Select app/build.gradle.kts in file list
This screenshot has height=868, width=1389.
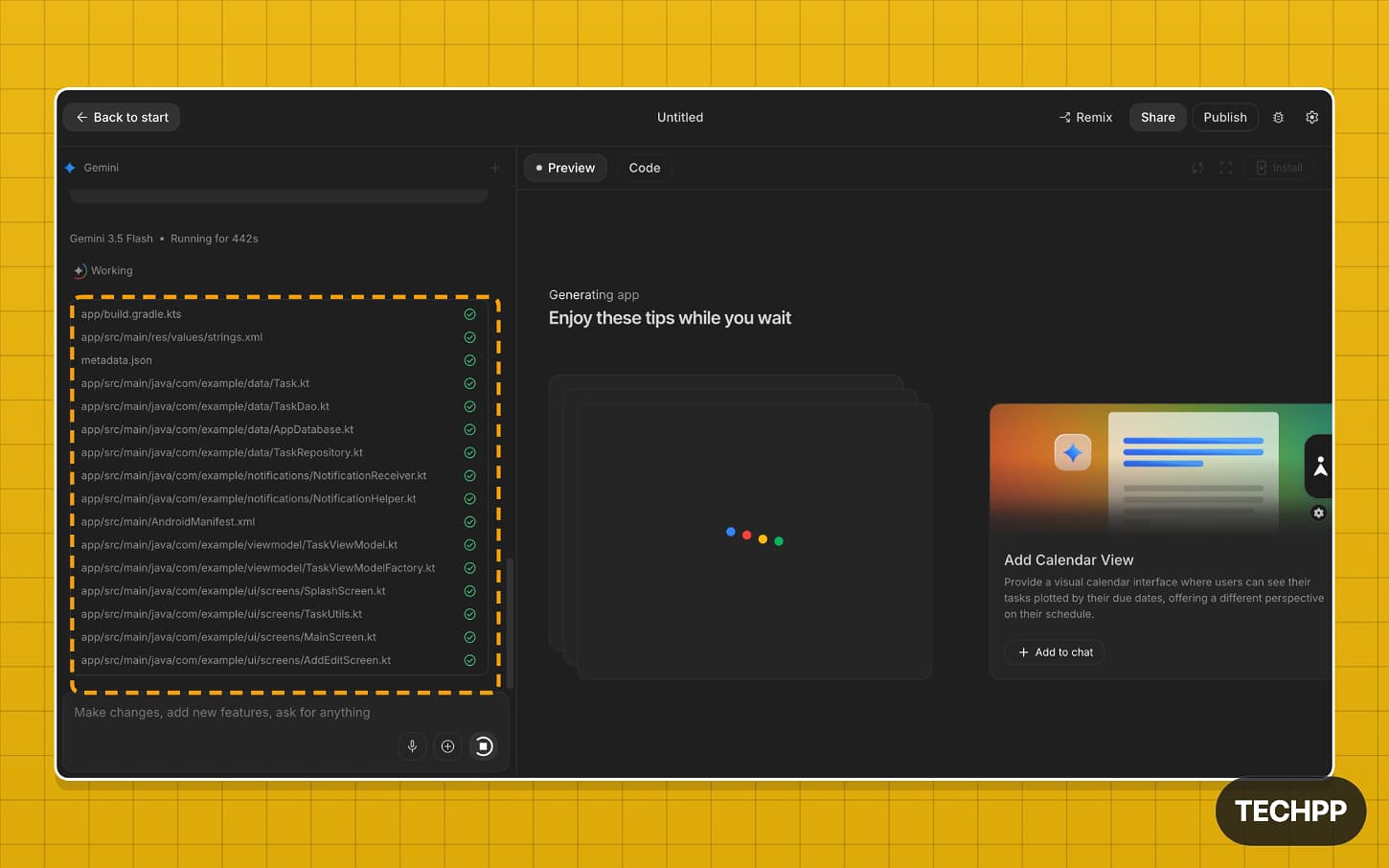click(278, 314)
